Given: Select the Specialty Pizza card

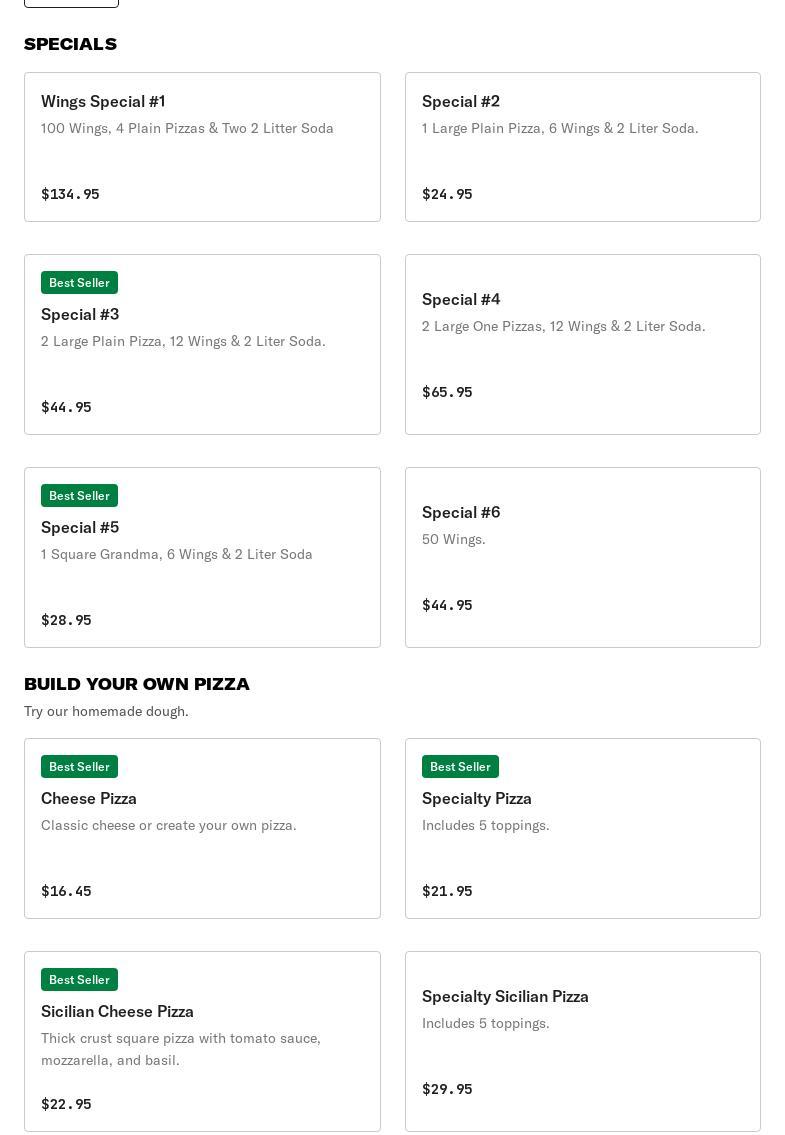Looking at the screenshot, I should coord(582,828).
